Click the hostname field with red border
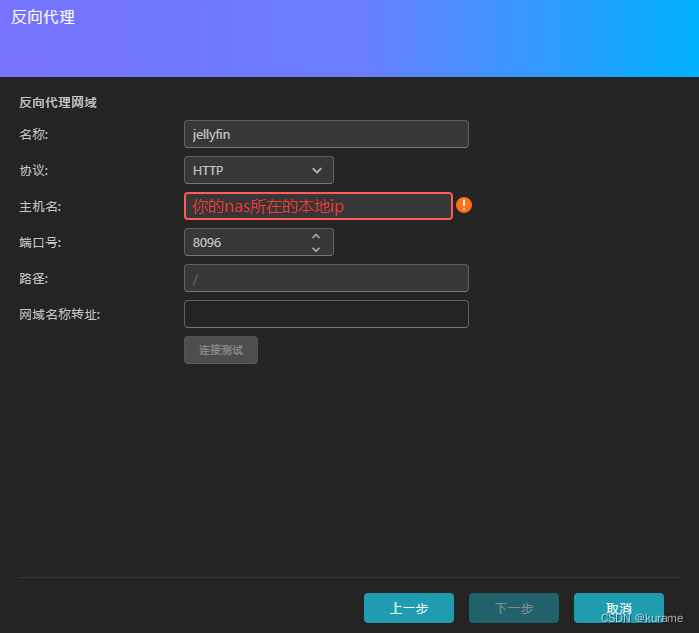Screen dimensions: 699x633 318,206
